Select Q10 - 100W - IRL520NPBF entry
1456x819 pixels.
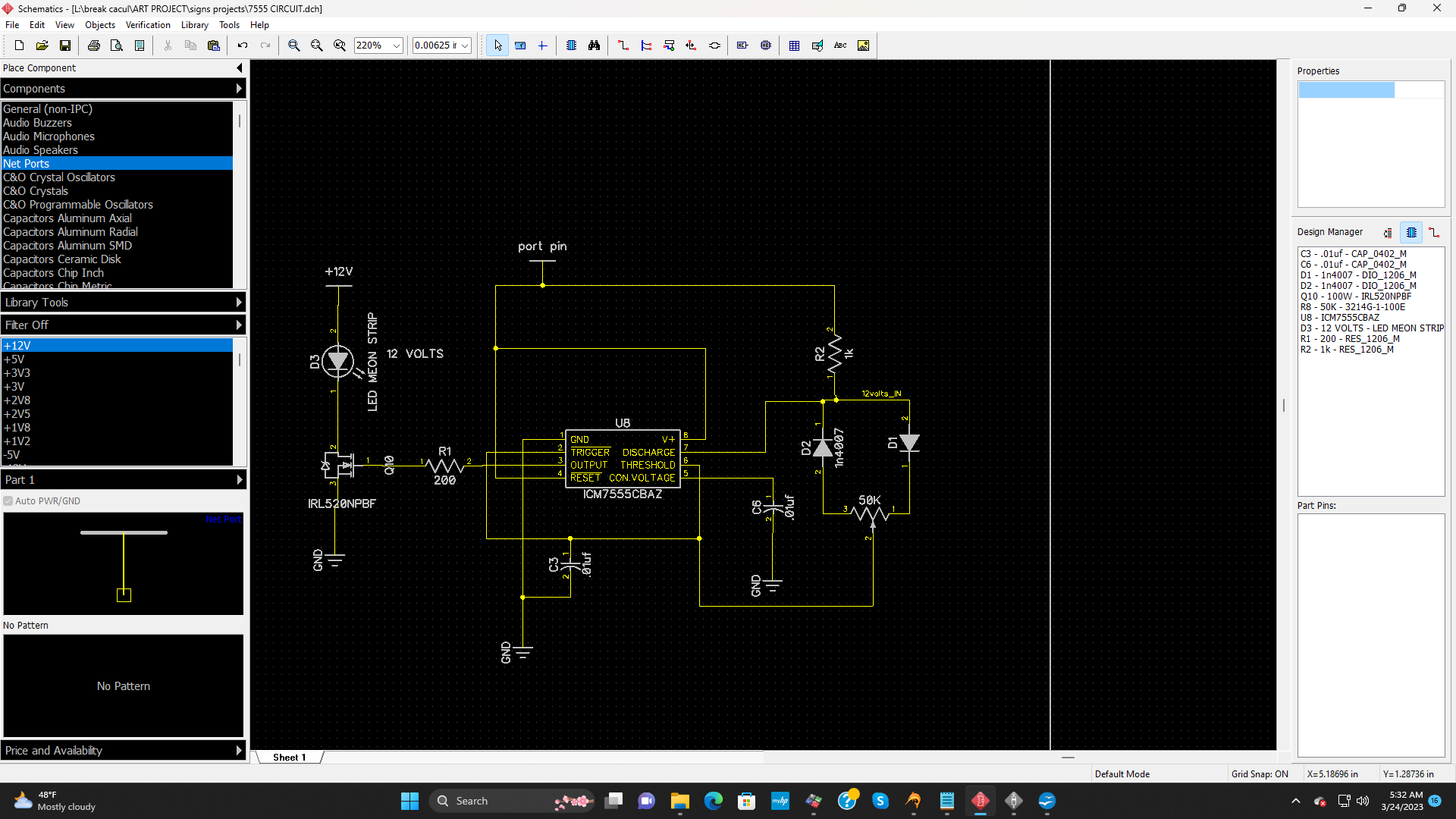click(x=1356, y=297)
